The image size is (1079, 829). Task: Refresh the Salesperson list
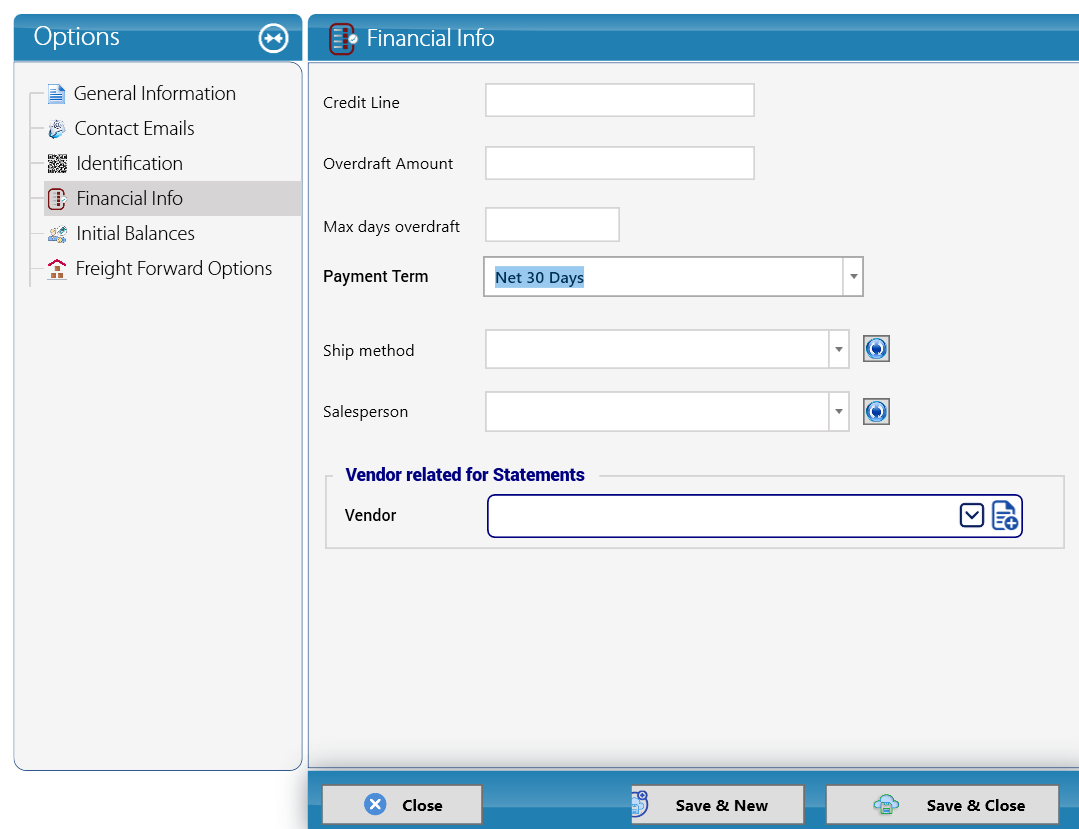tap(876, 411)
